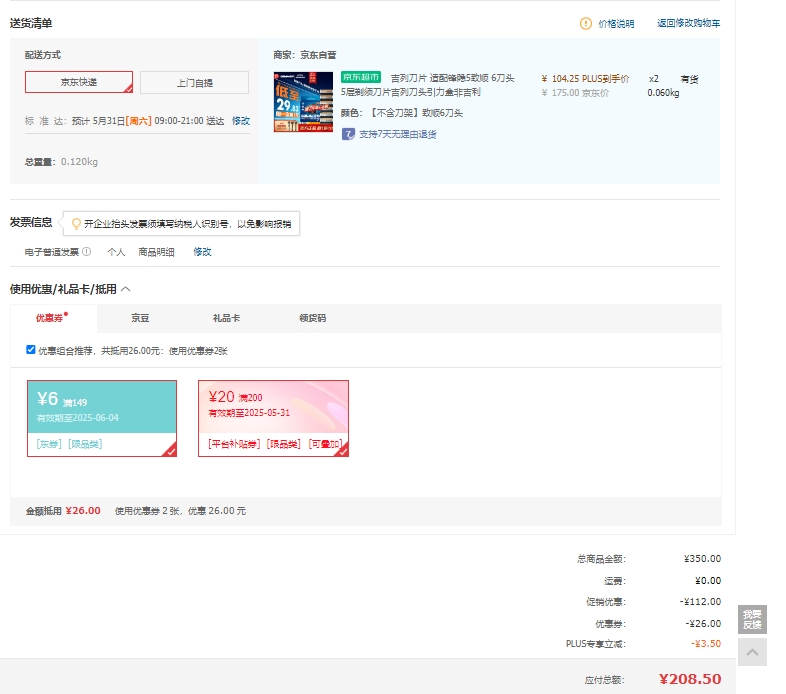Click 修改 link for invoice info
This screenshot has width=786, height=694.
pos(202,252)
